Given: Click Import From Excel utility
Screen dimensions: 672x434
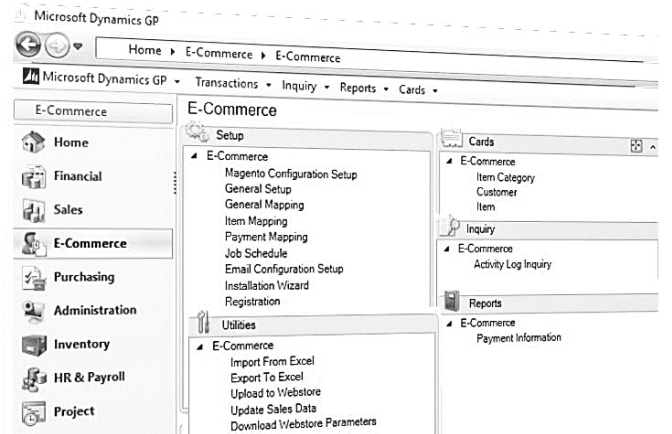Looking at the screenshot, I should (x=272, y=362).
